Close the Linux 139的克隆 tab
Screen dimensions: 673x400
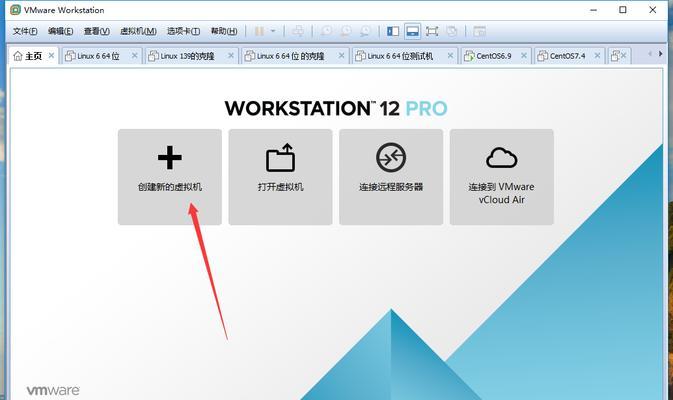pyautogui.click(x=230, y=55)
